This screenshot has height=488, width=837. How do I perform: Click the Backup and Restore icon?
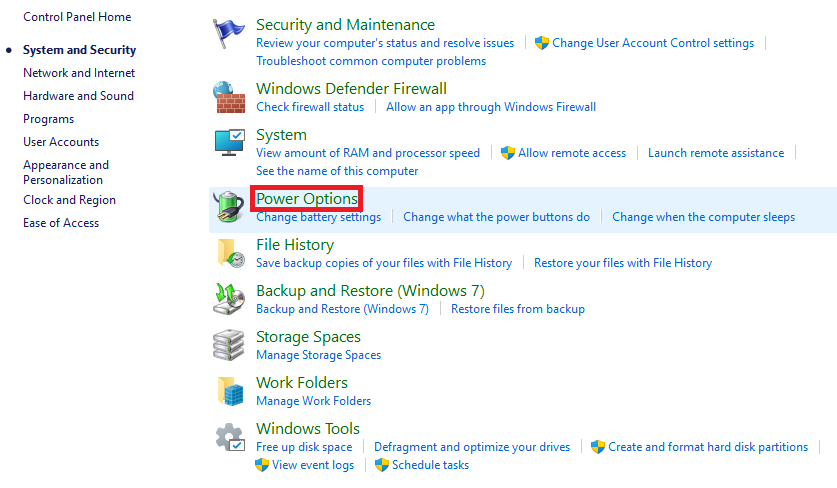click(x=229, y=299)
